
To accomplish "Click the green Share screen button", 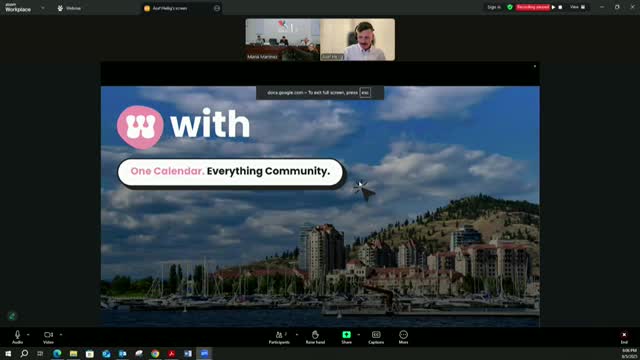I will pyautogui.click(x=346, y=337).
